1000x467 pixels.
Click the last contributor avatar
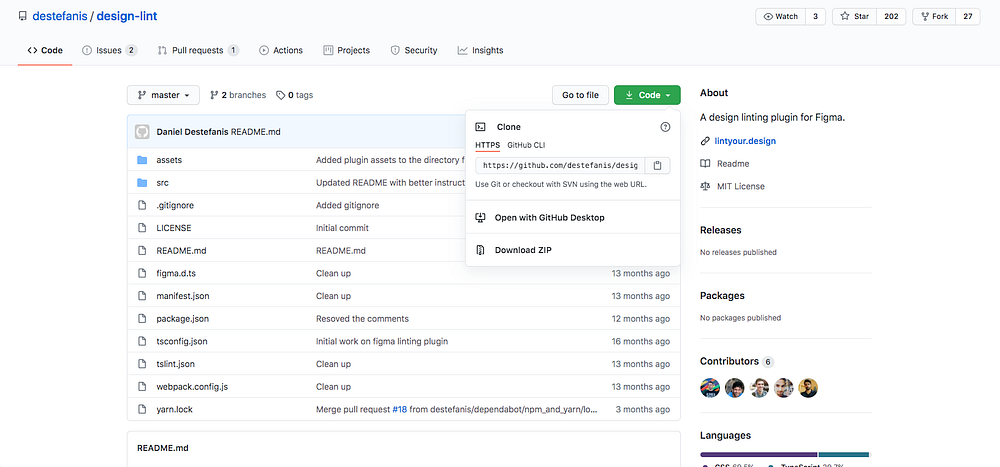coord(808,388)
